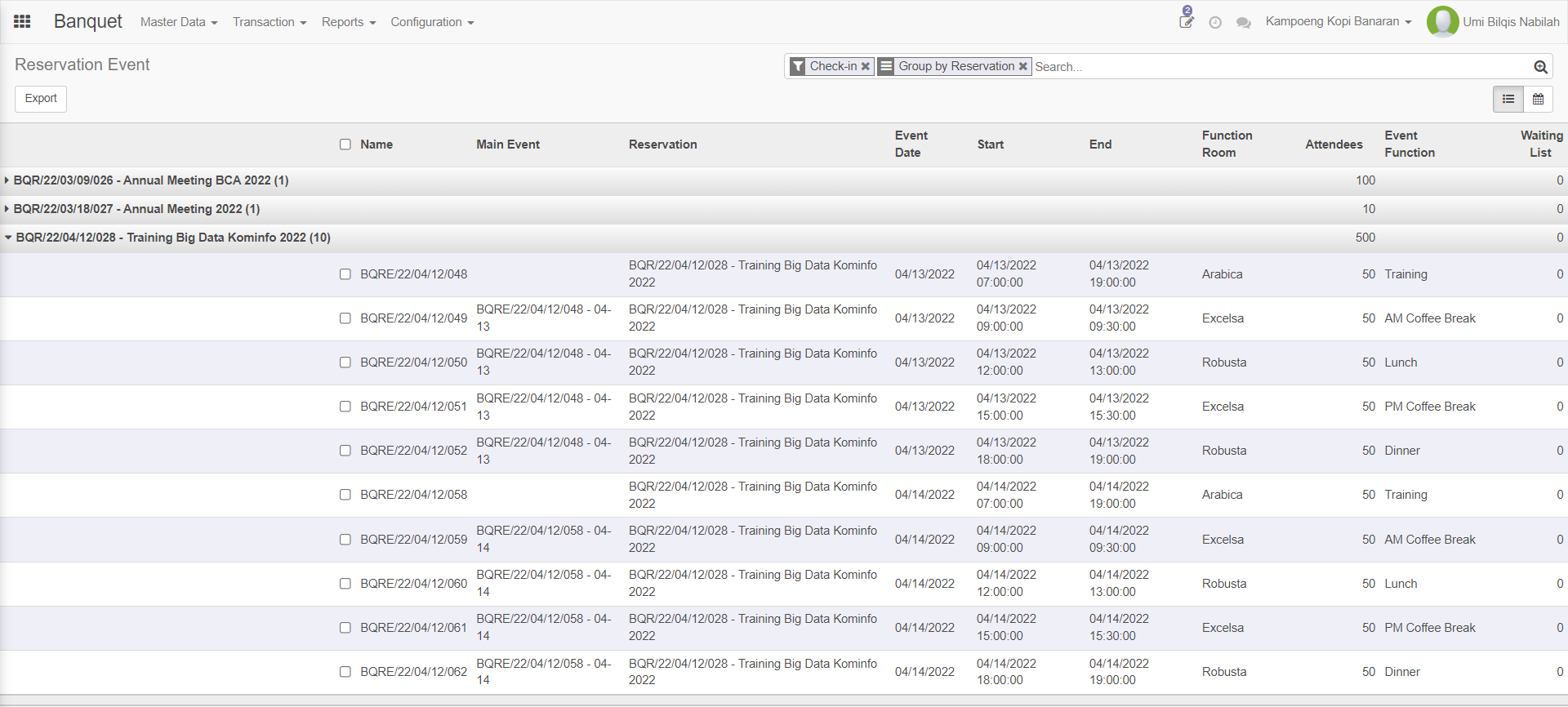Check the row BQRE/22/04/12/050
This screenshot has height=707, width=1568.
(x=345, y=362)
